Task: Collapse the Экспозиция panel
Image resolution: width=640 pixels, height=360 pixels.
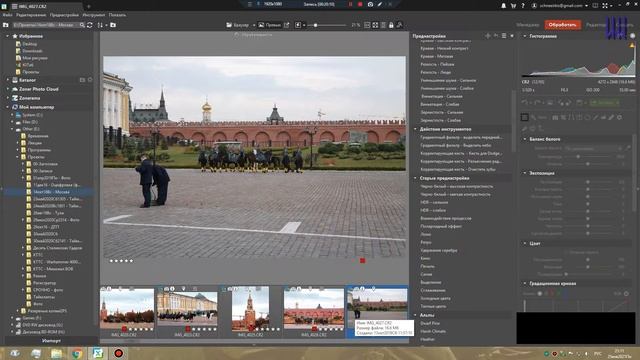Action: (x=525, y=173)
